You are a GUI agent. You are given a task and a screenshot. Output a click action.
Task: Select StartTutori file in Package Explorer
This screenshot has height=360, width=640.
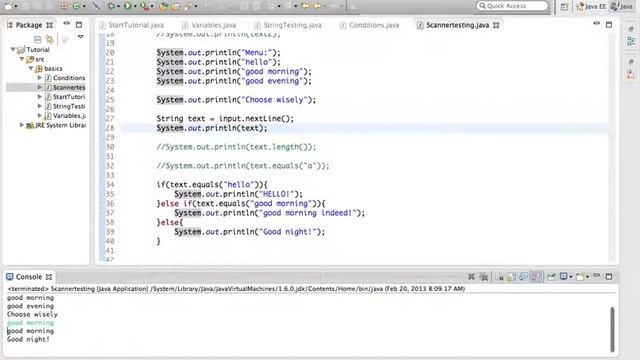[x=69, y=97]
